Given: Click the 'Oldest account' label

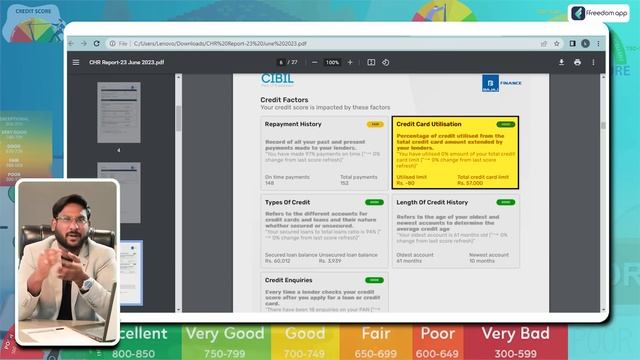Looking at the screenshot, I should [x=415, y=255].
